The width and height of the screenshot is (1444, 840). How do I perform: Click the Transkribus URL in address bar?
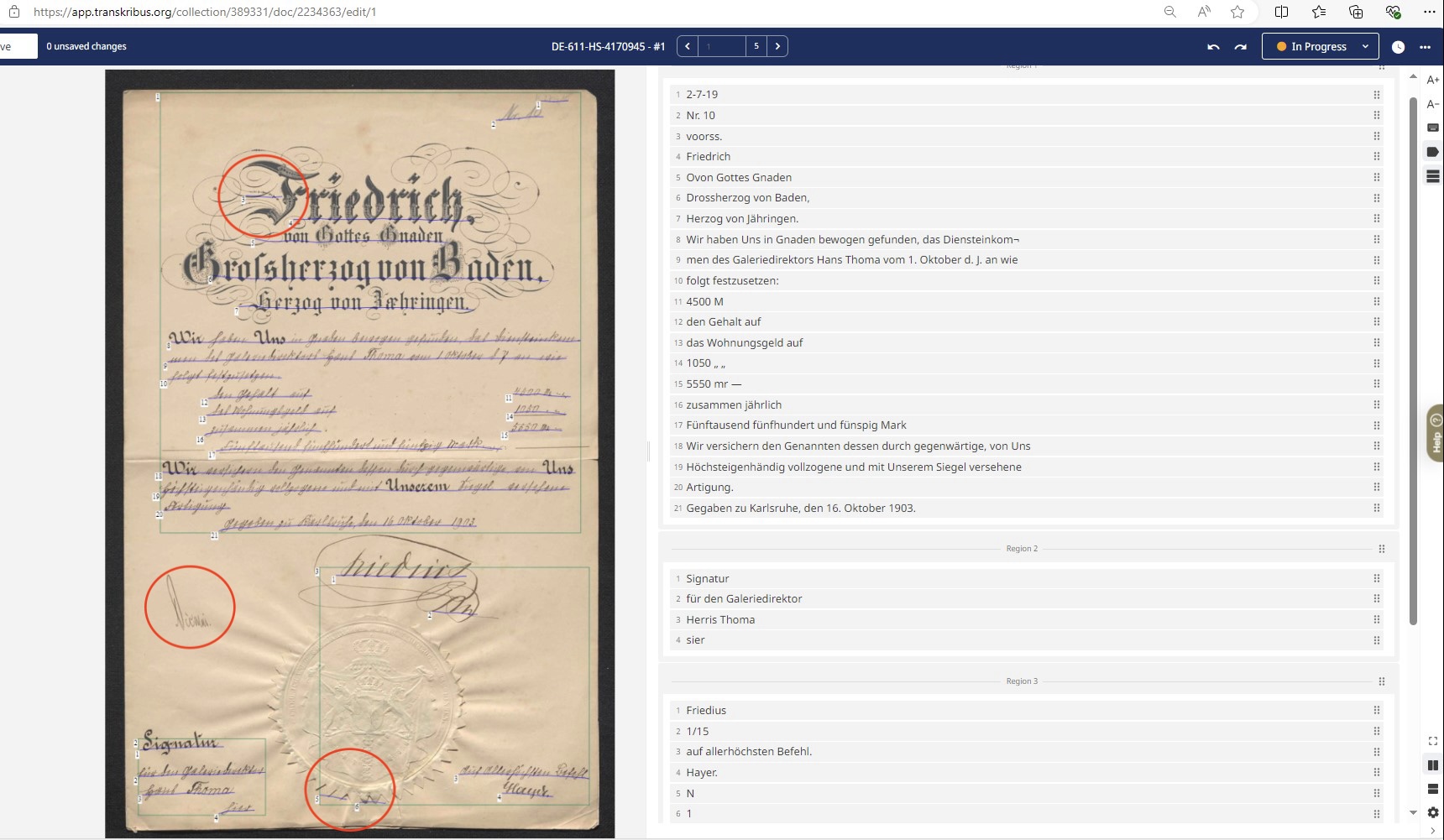click(x=205, y=12)
